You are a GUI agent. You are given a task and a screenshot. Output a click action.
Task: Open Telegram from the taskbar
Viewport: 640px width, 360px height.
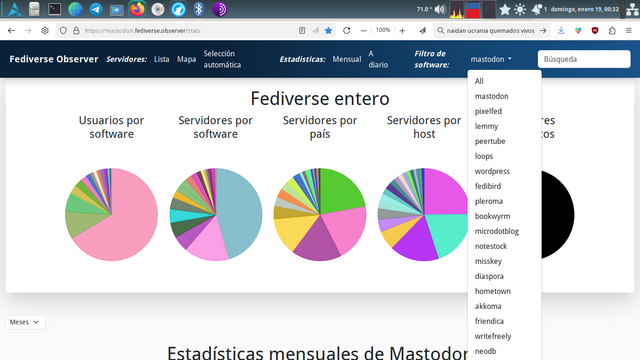click(x=96, y=9)
